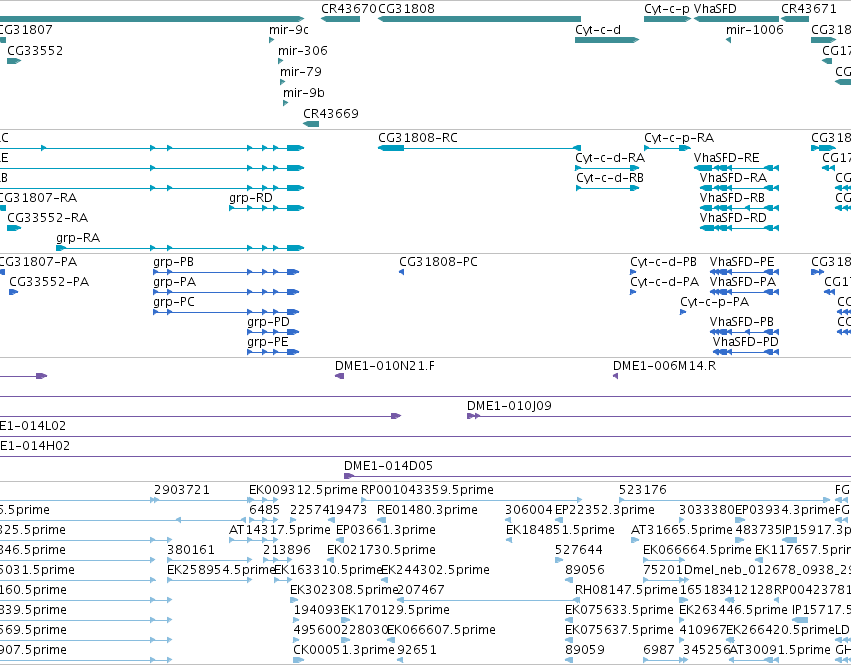Select the grp-RD transcript label
The height and width of the screenshot is (665, 851).
tap(251, 198)
